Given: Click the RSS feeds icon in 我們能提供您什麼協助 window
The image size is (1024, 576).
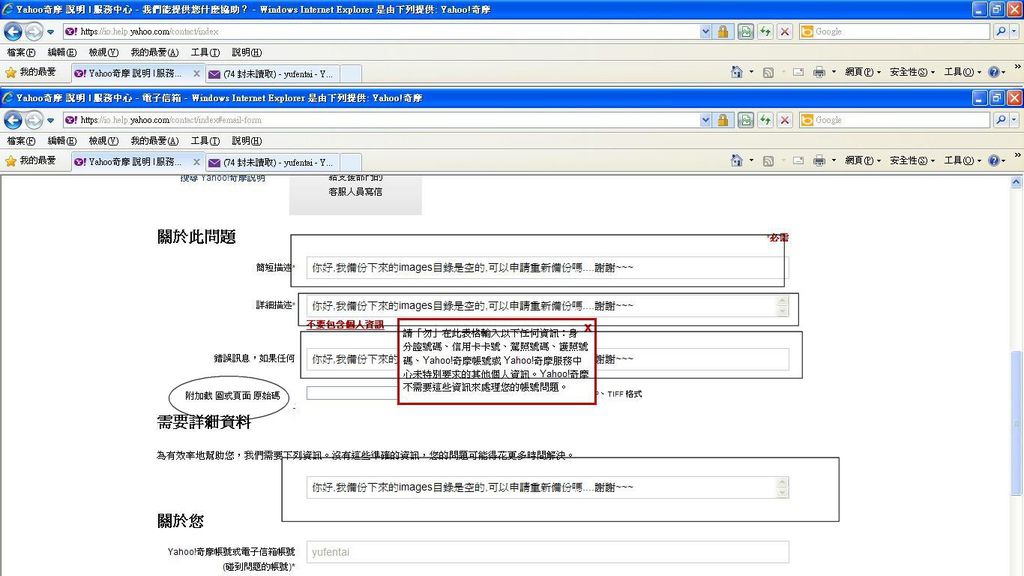Looking at the screenshot, I should (768, 72).
